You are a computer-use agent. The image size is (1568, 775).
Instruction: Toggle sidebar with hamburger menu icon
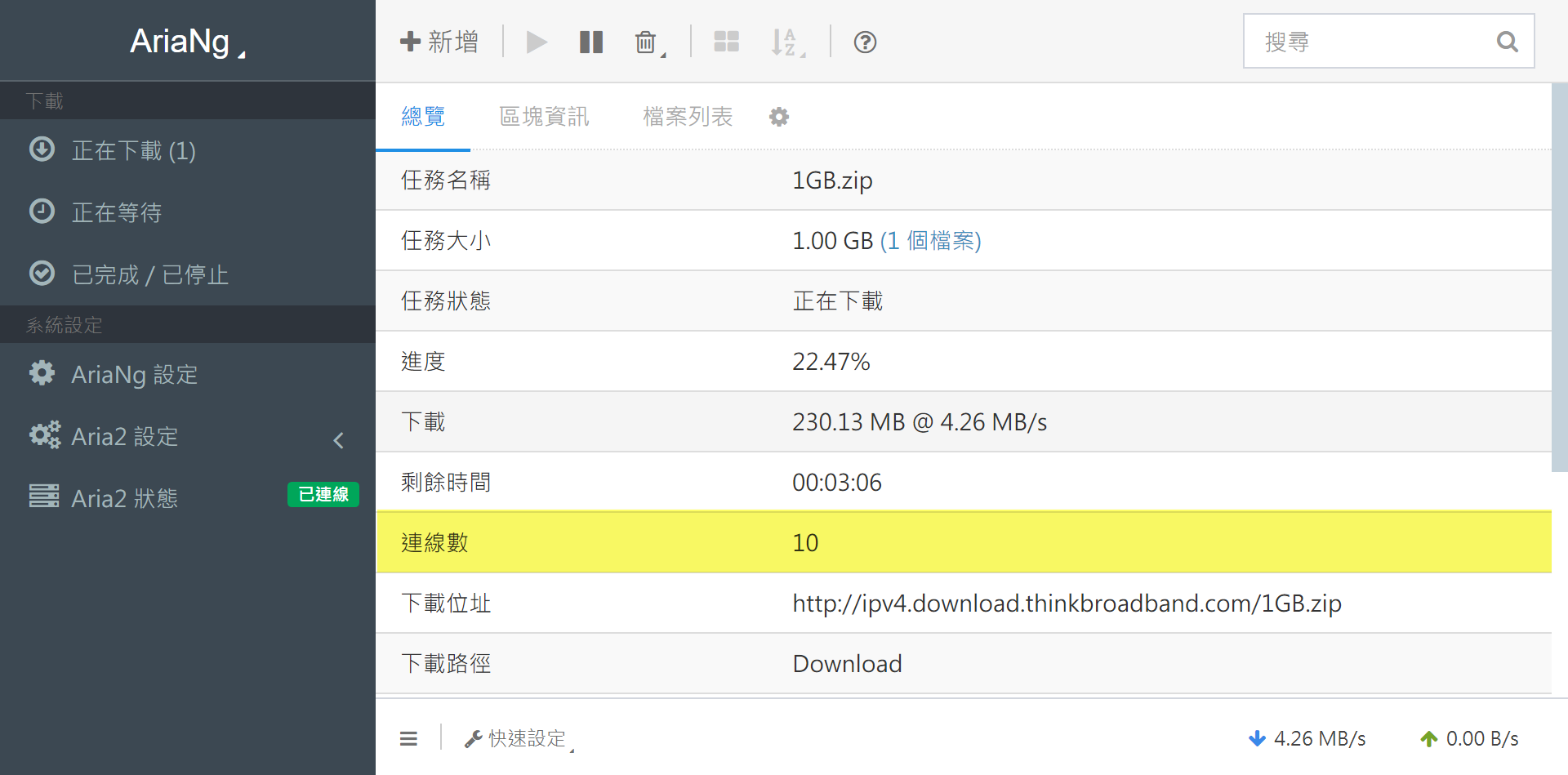pos(408,739)
